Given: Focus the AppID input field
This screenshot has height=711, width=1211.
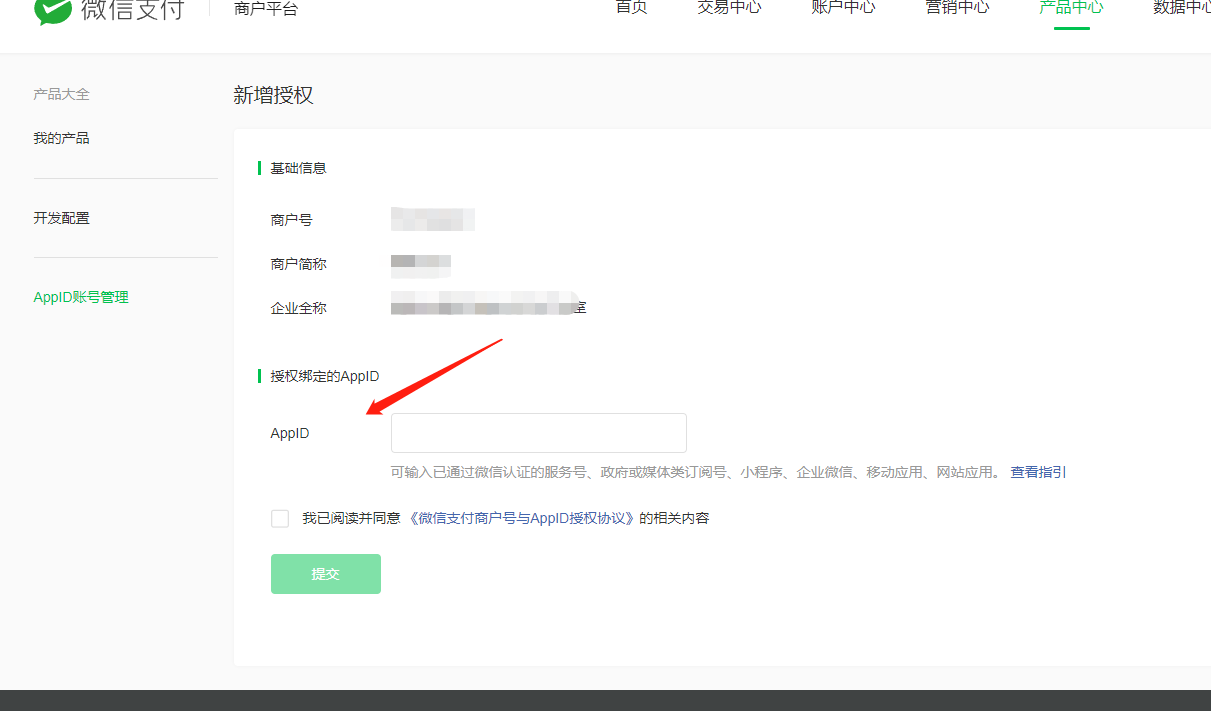Looking at the screenshot, I should click(x=538, y=433).
